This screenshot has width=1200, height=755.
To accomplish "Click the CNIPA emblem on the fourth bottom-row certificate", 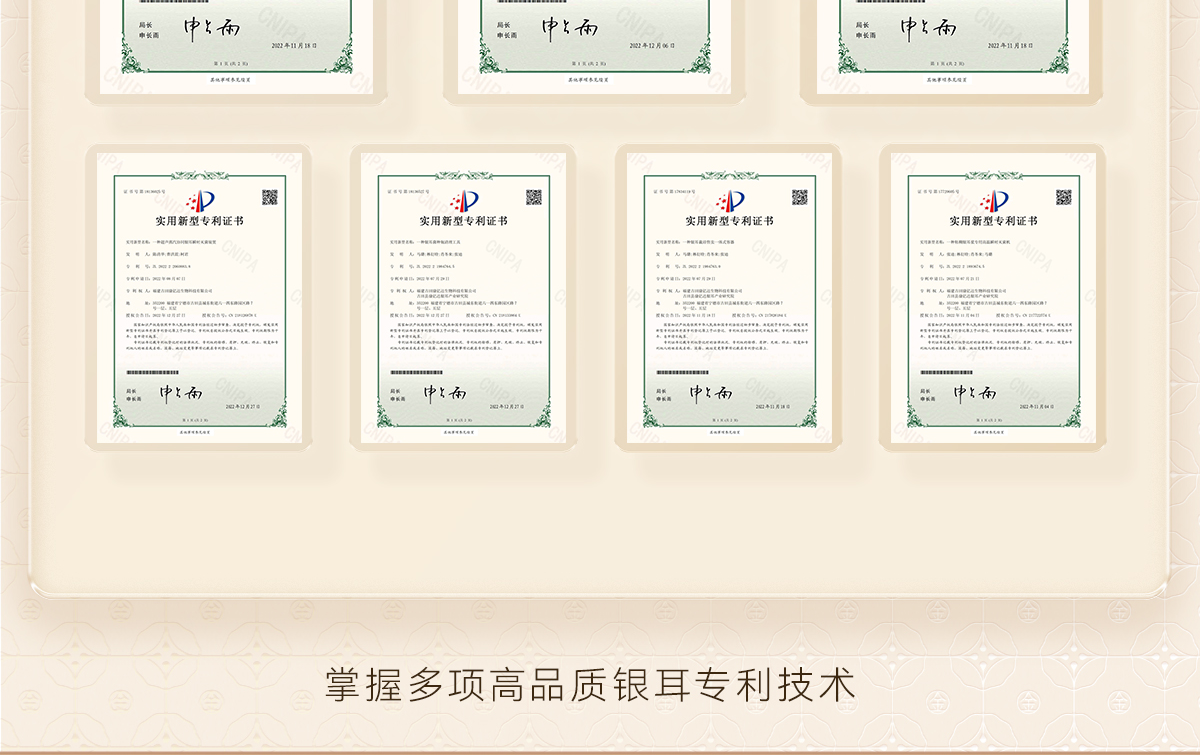I will click(x=994, y=201).
